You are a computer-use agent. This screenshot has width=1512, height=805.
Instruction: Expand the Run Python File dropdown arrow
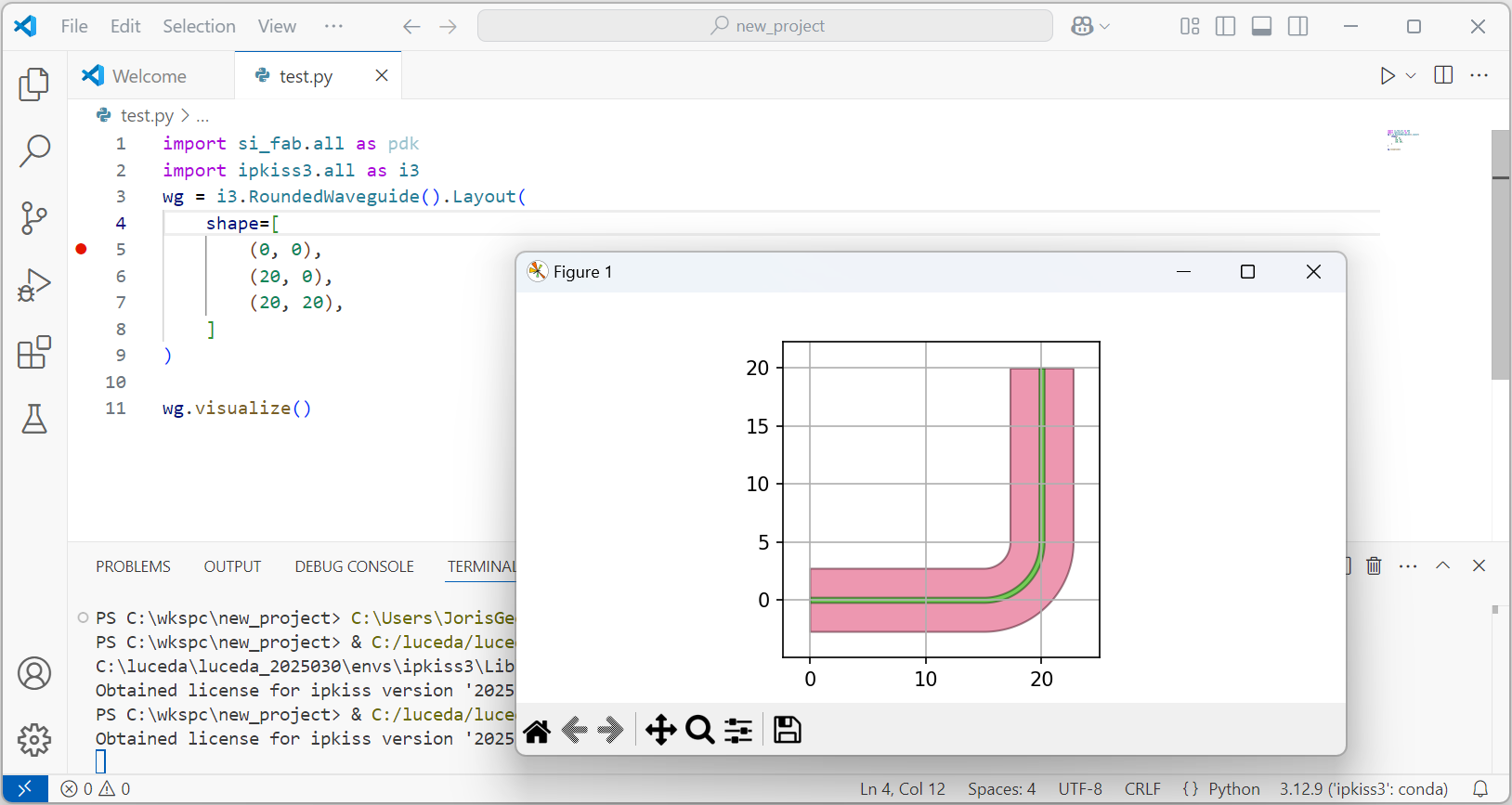click(x=1411, y=76)
